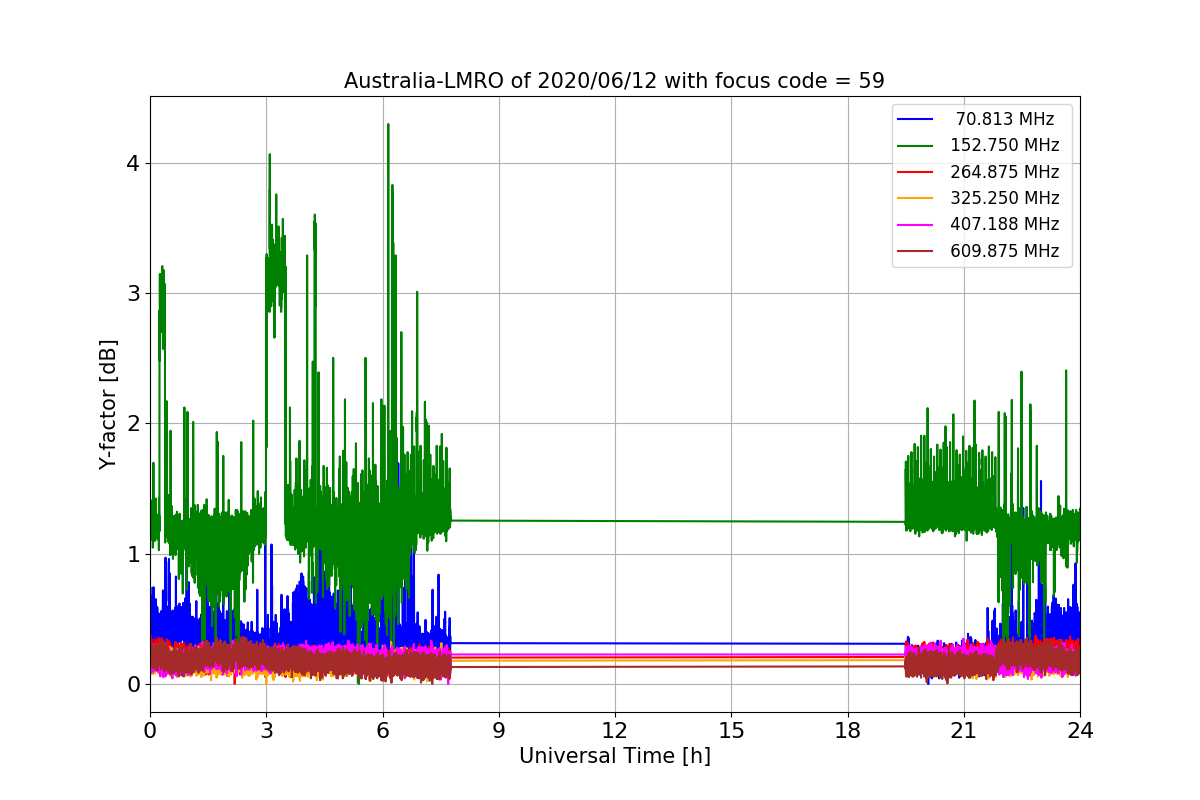
Task: Click the orange line swatch in legend
Action: pos(916,199)
